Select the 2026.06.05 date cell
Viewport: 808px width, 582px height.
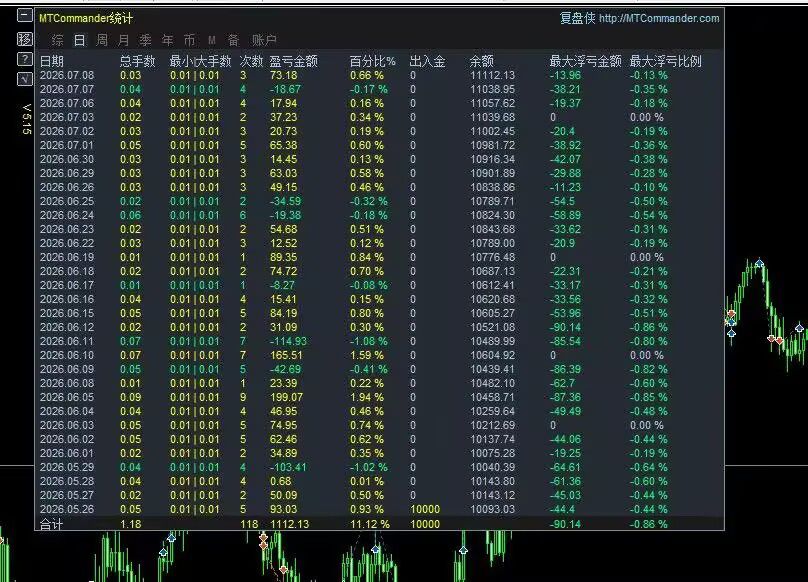[67, 397]
